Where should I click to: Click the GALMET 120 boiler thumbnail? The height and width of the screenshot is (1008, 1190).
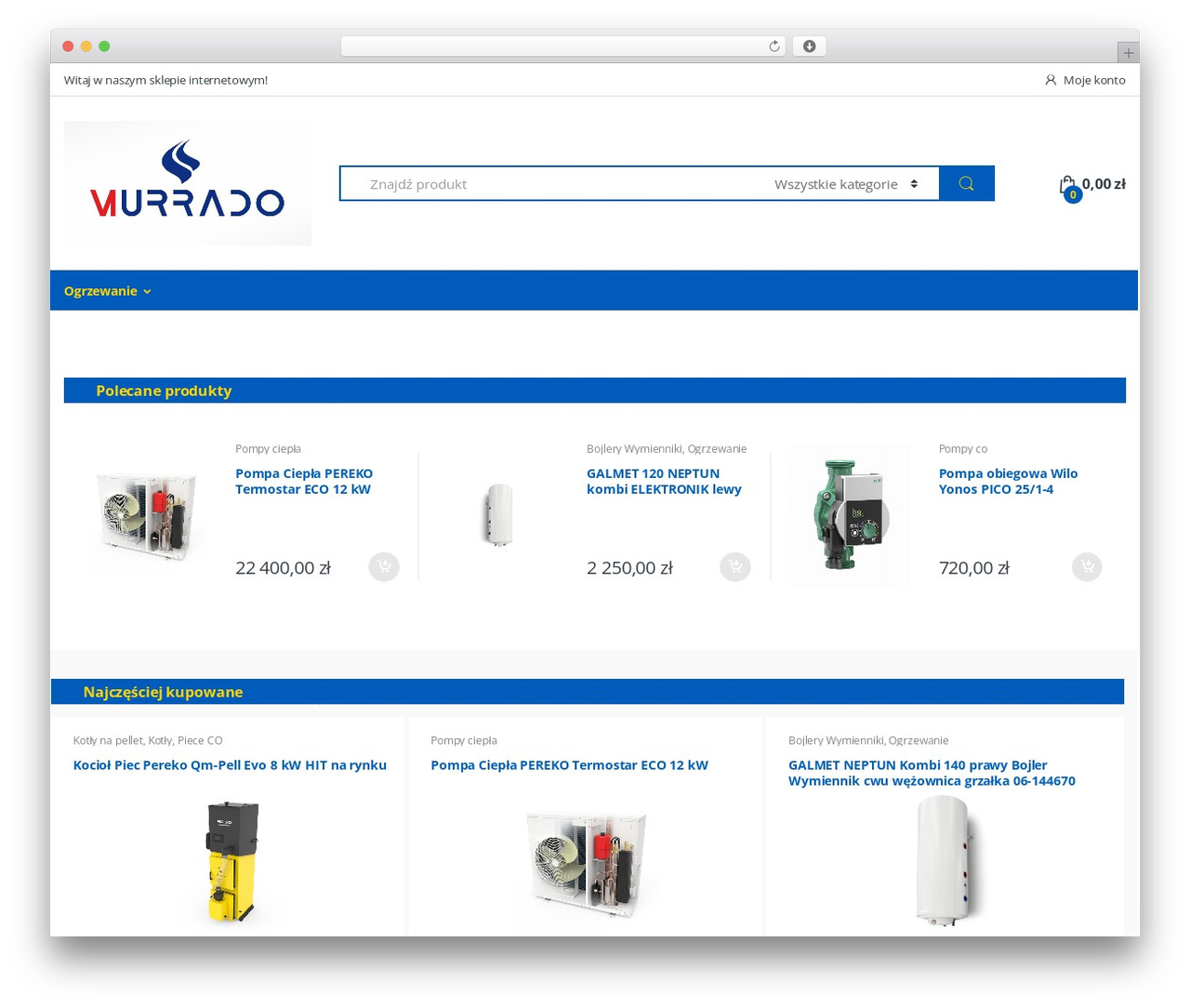[x=498, y=515]
